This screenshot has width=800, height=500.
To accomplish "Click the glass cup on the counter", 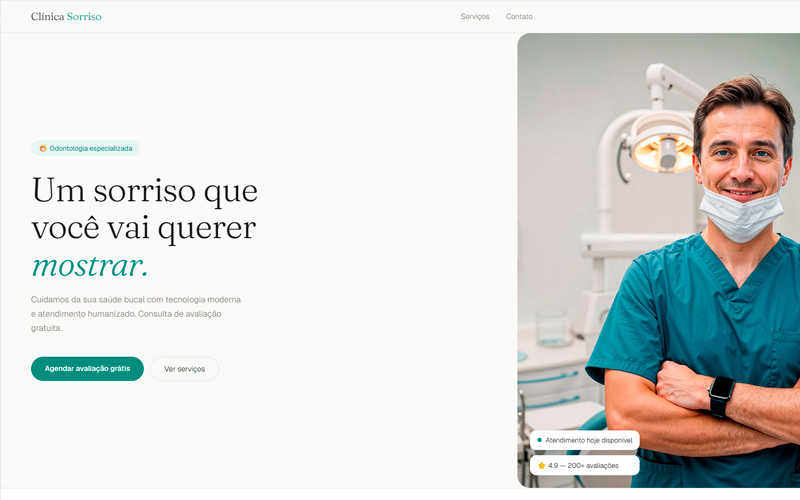I will 552,328.
